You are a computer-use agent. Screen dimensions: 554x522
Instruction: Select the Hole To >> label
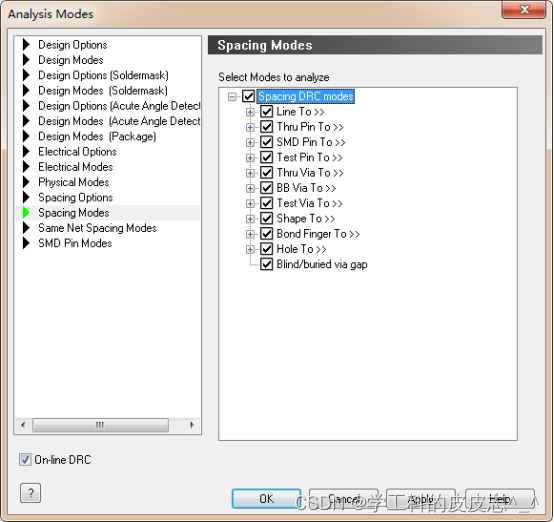(301, 249)
